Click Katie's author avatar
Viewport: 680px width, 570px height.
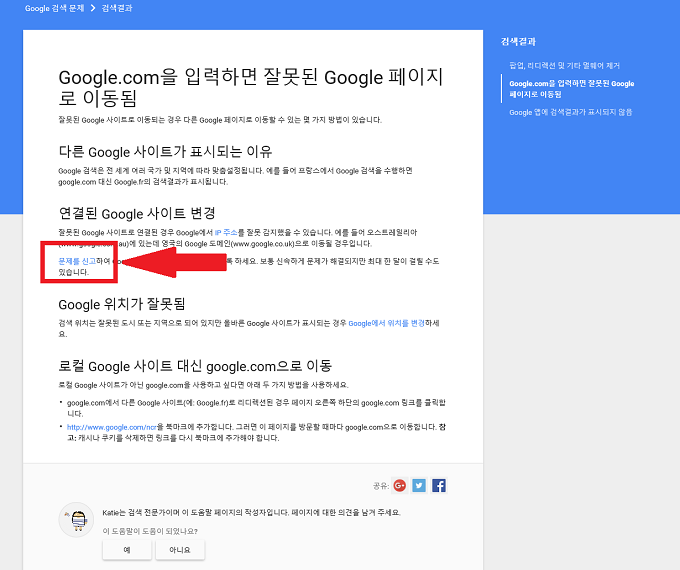coord(76,520)
